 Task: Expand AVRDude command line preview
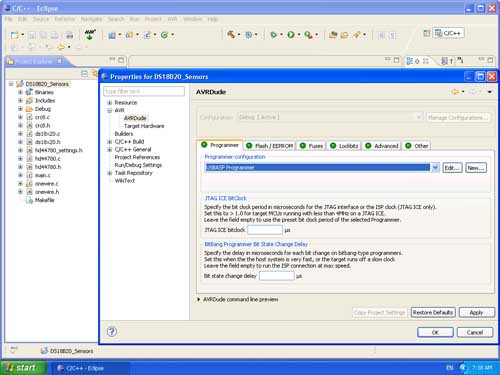click(199, 299)
